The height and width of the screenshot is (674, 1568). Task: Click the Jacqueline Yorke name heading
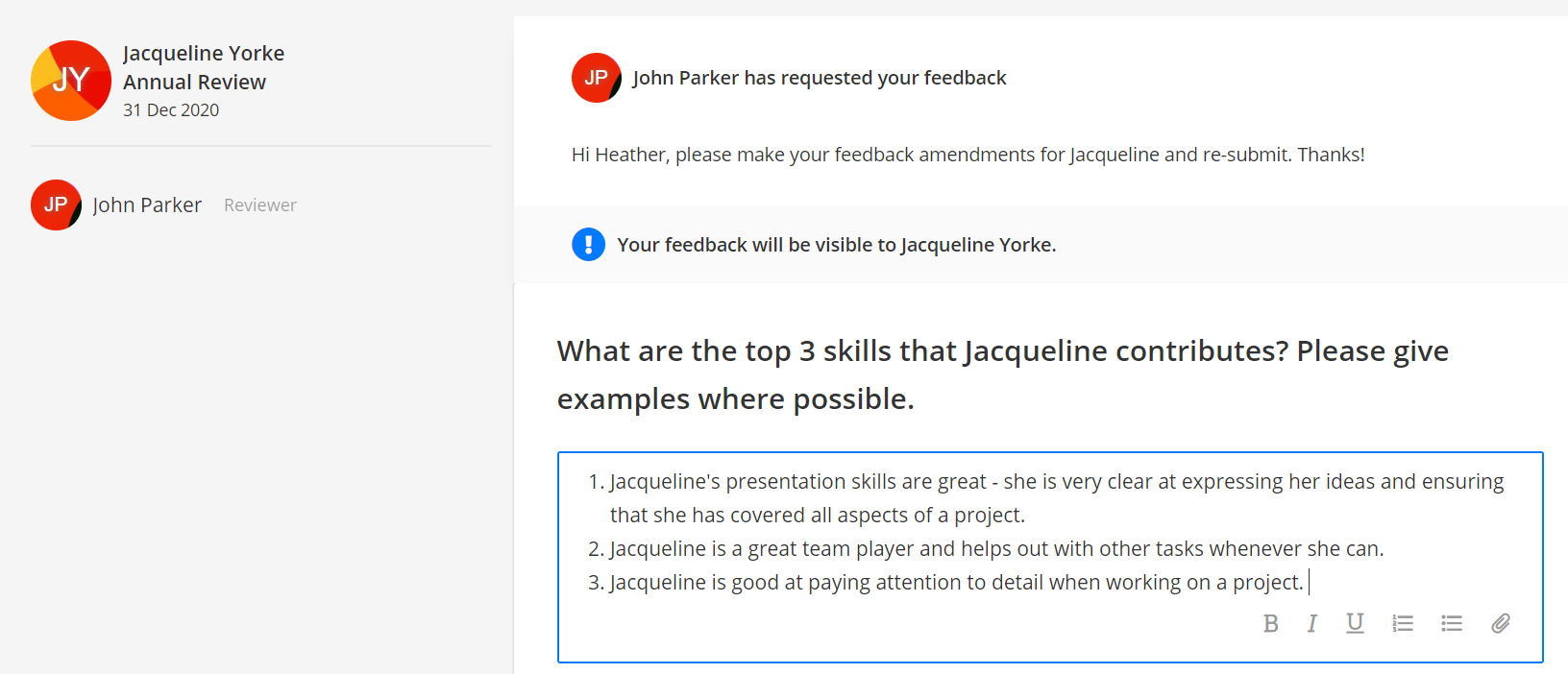click(204, 53)
